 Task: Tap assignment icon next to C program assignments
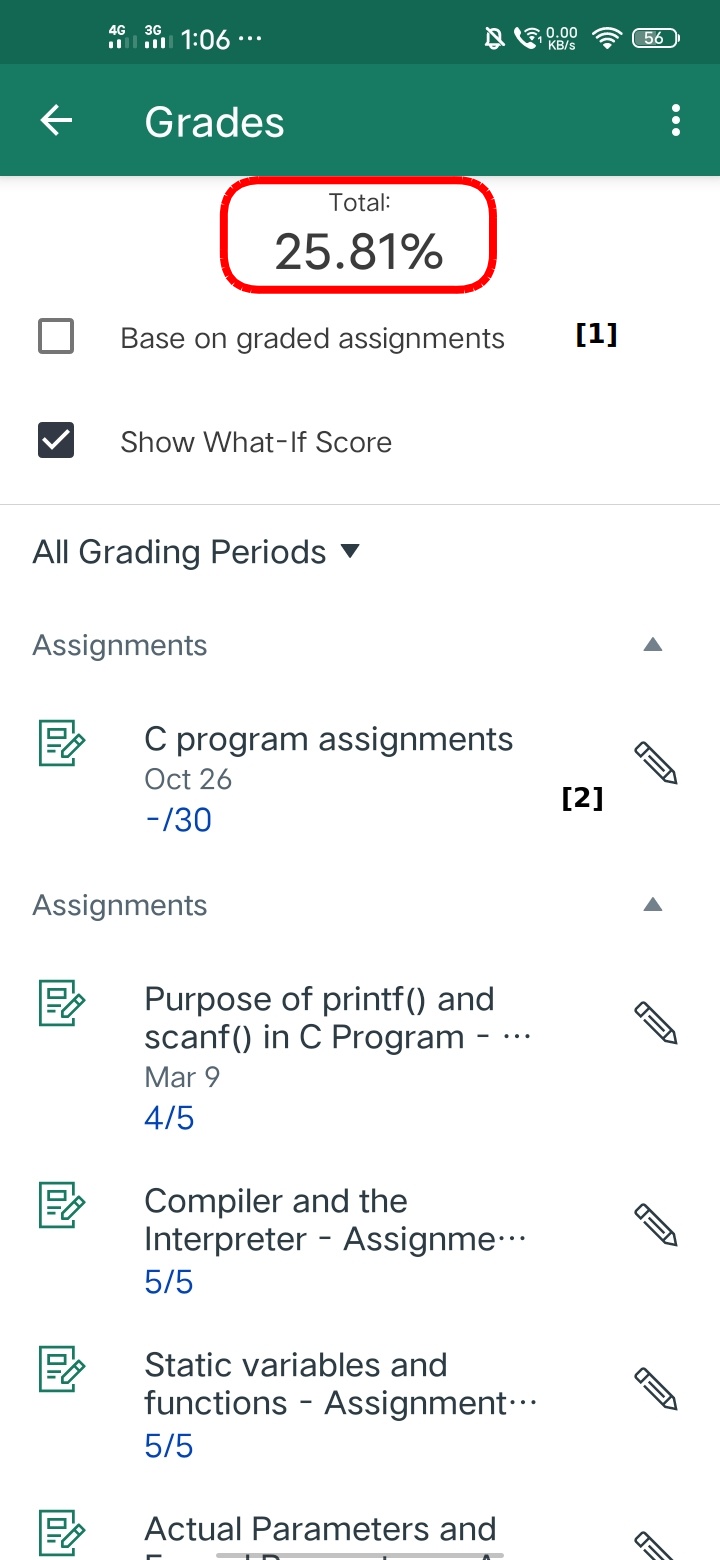62,743
